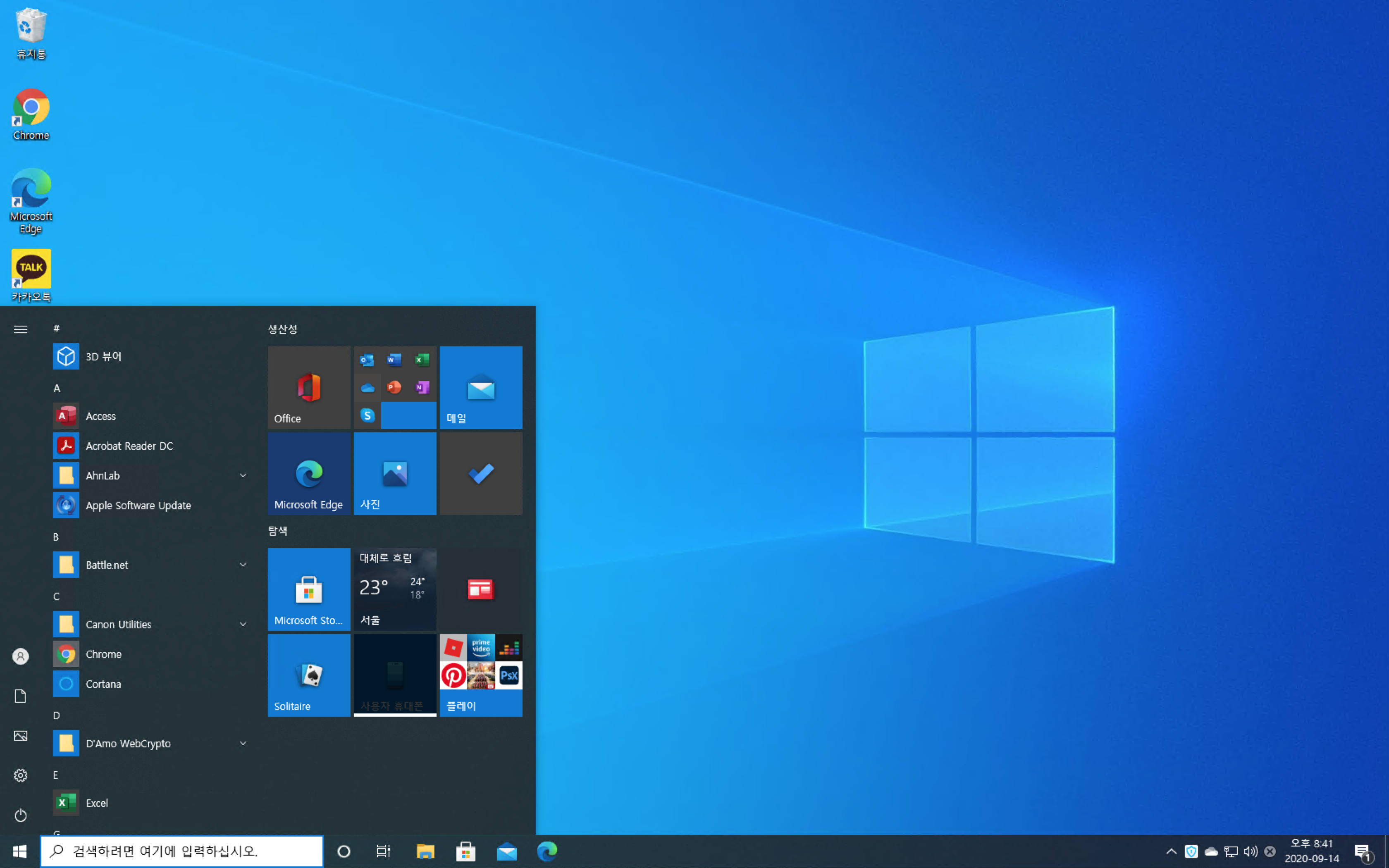
Task: Open Pictures from Start sidebar
Action: coord(21,736)
